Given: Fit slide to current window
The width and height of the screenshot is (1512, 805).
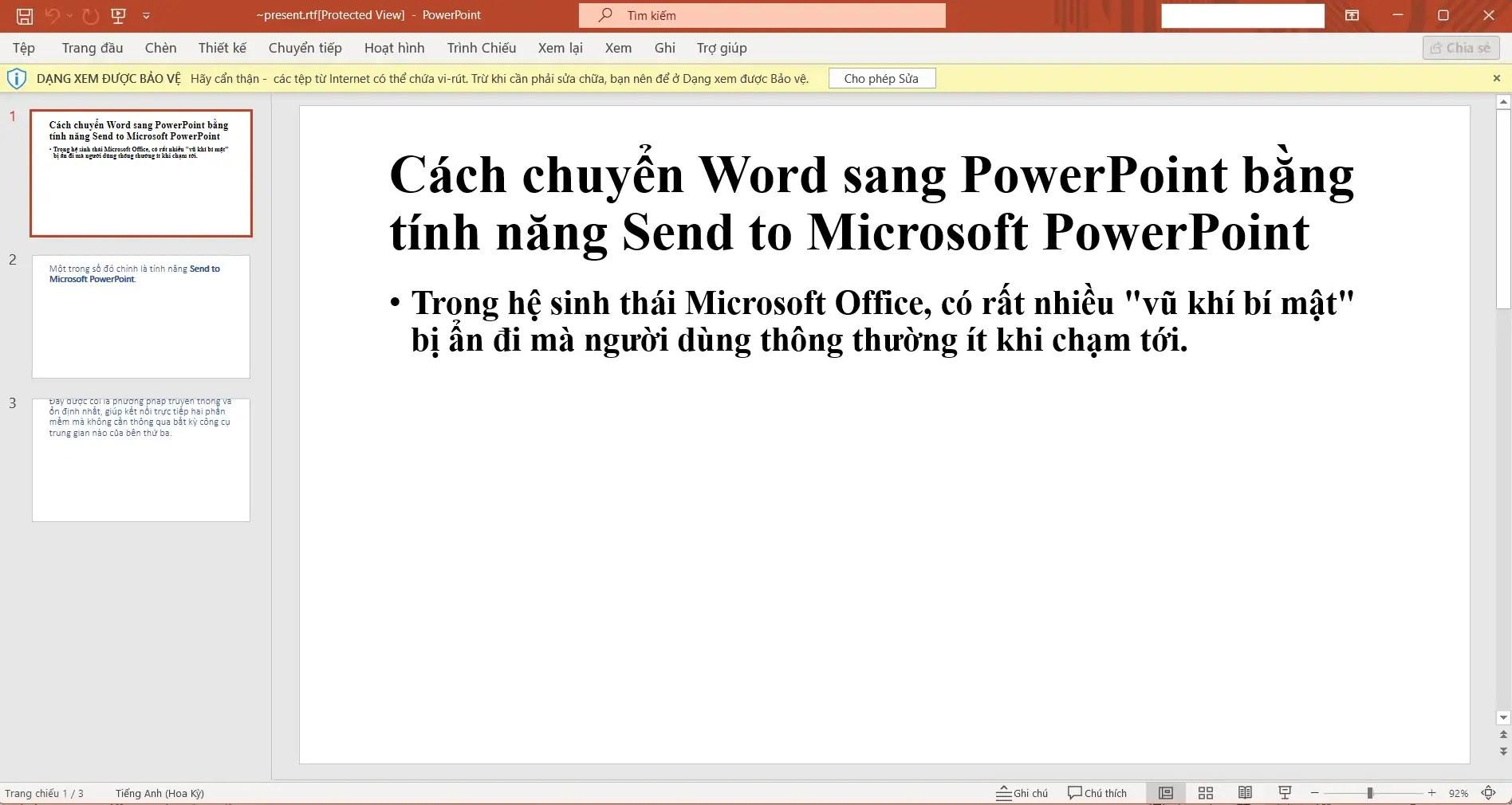Looking at the screenshot, I should [x=1488, y=793].
